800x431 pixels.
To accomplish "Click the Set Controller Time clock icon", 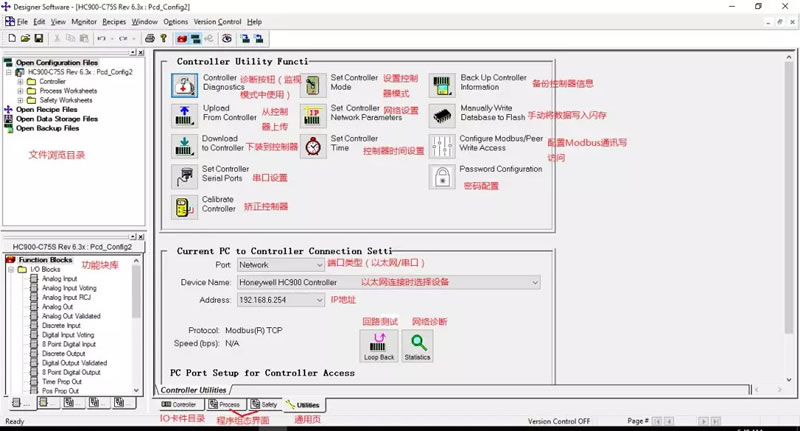I will (x=313, y=146).
